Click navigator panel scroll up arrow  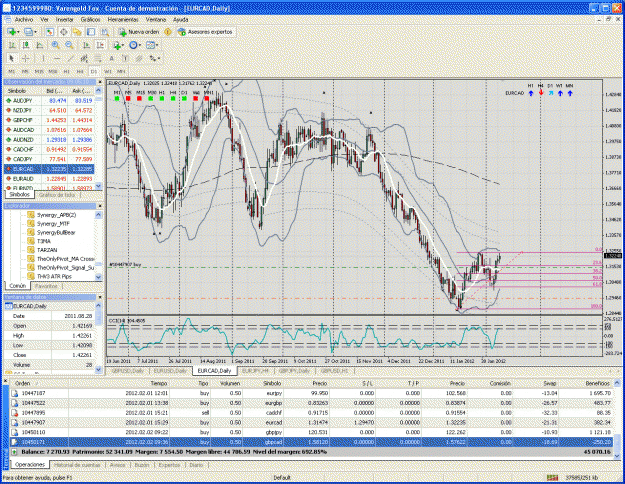click(x=98, y=215)
